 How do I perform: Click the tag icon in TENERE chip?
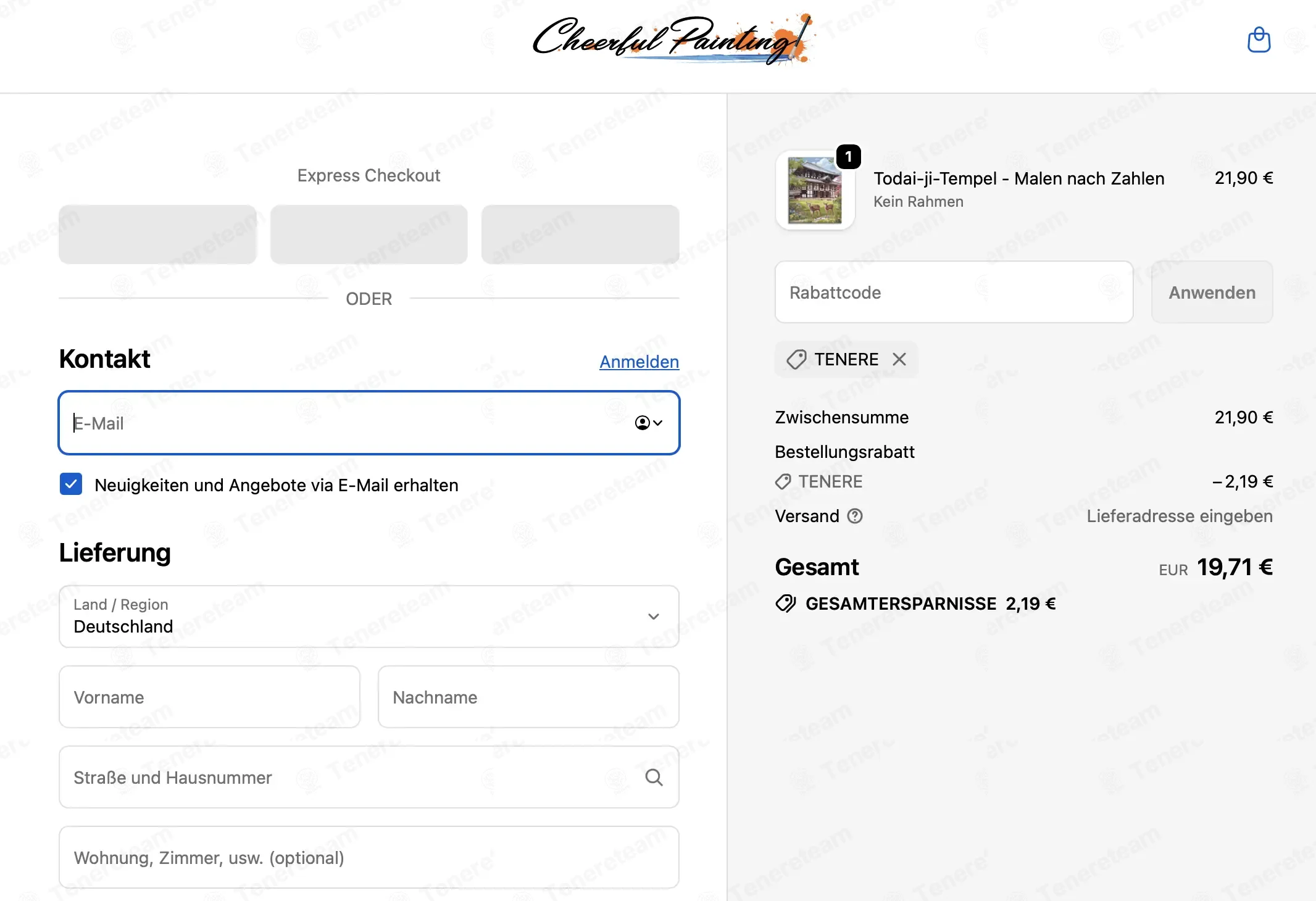coord(796,359)
